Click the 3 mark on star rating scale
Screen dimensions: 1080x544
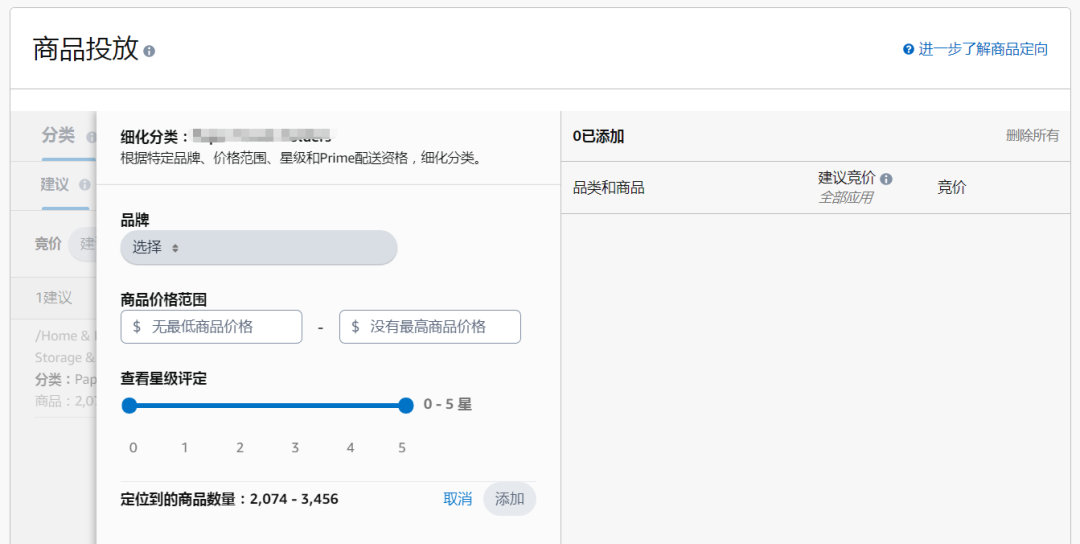click(295, 448)
